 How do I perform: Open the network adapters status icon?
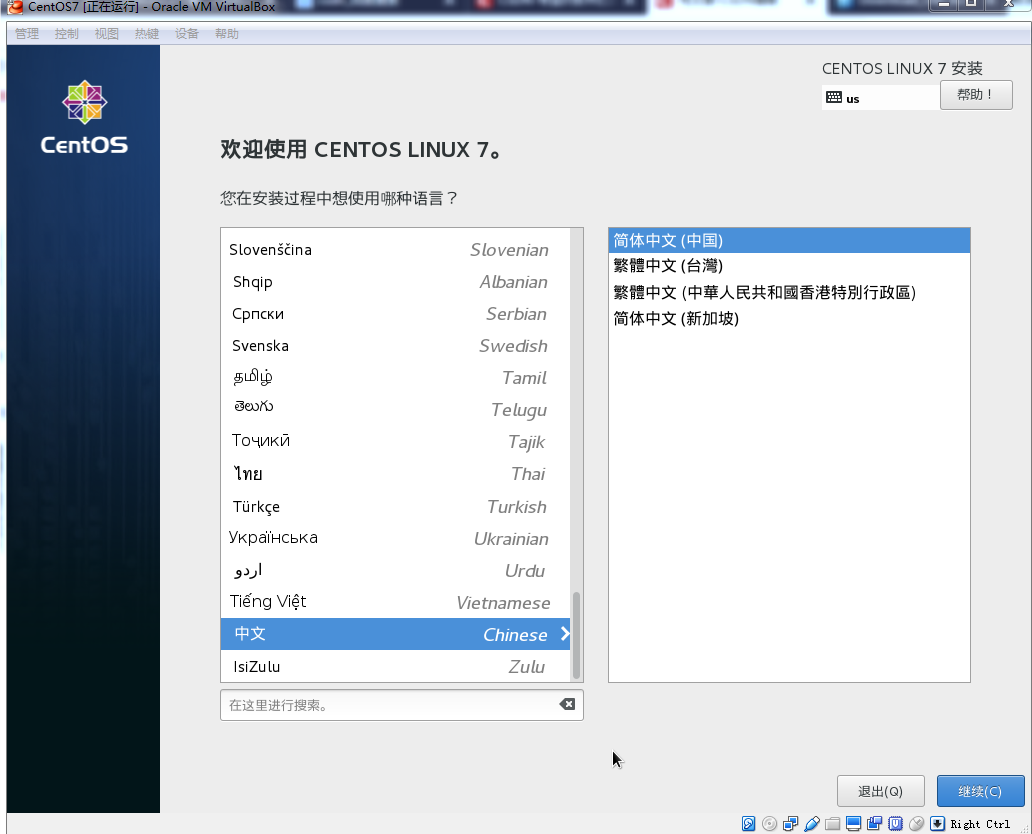(791, 823)
